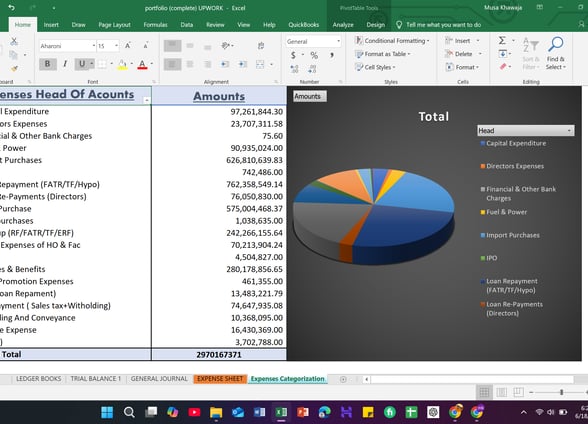Click the Word taskbar icon
This screenshot has height=424, width=588.
(x=259, y=412)
